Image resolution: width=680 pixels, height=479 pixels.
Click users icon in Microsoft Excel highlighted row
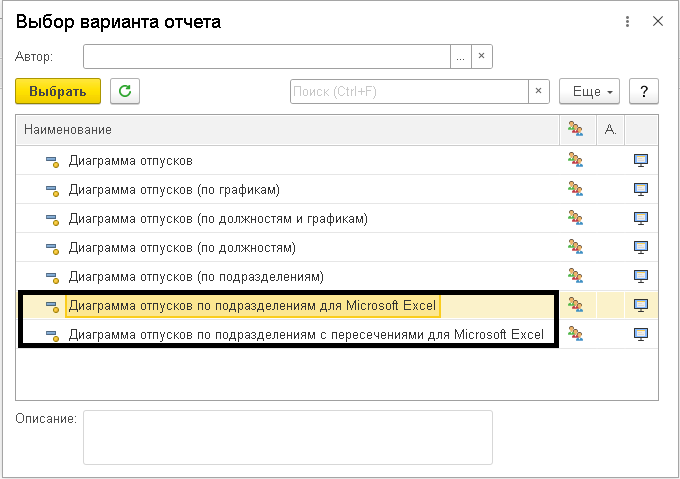pos(575,305)
